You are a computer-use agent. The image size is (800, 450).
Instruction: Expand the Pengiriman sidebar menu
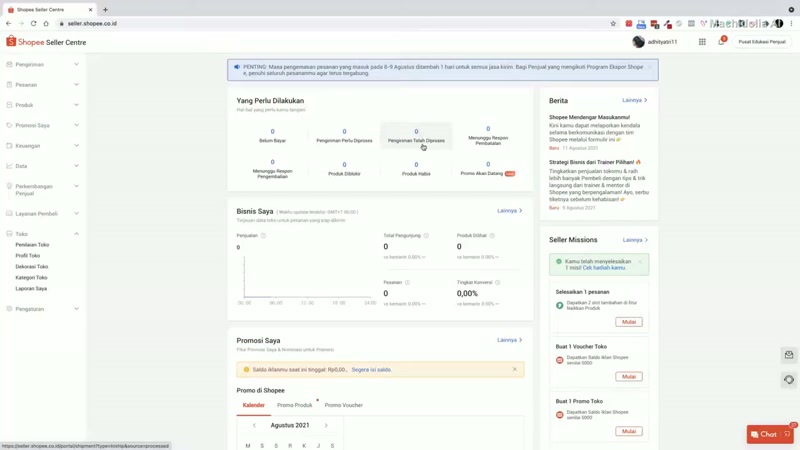(43, 64)
